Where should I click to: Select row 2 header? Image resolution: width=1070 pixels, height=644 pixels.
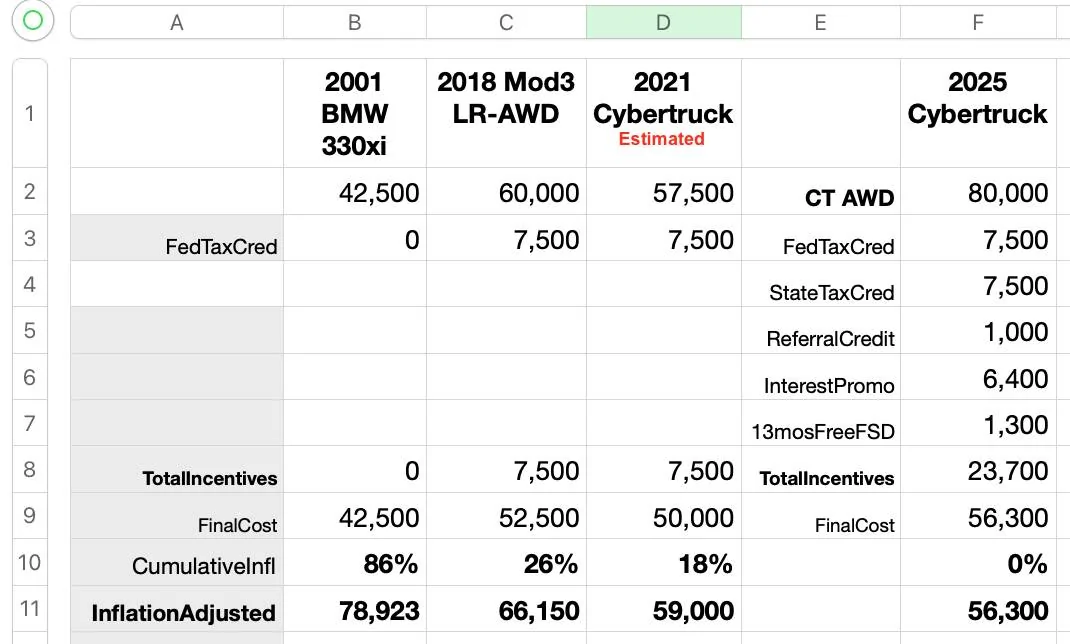[30, 191]
